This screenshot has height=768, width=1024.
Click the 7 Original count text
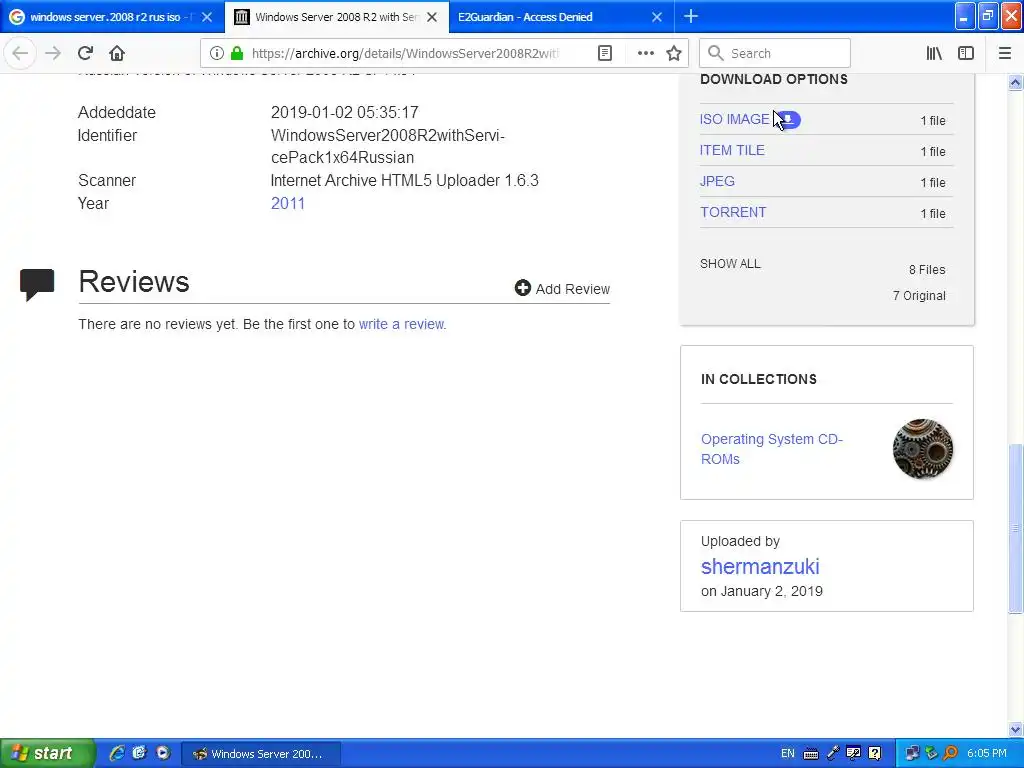[x=919, y=296]
